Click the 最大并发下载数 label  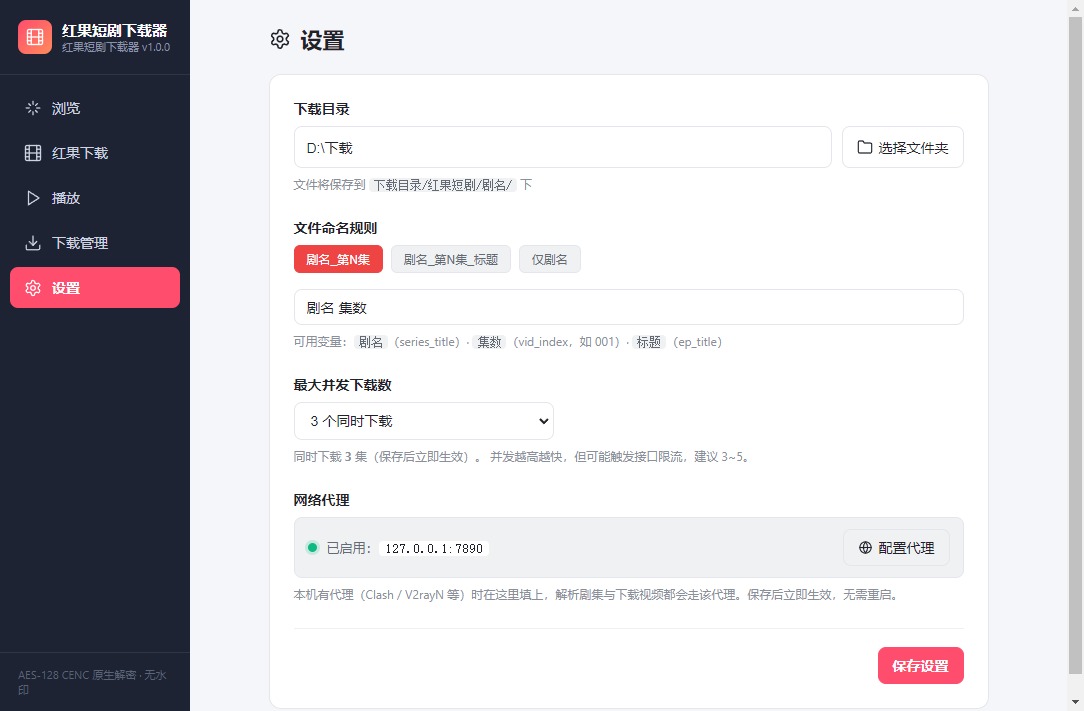(342, 385)
